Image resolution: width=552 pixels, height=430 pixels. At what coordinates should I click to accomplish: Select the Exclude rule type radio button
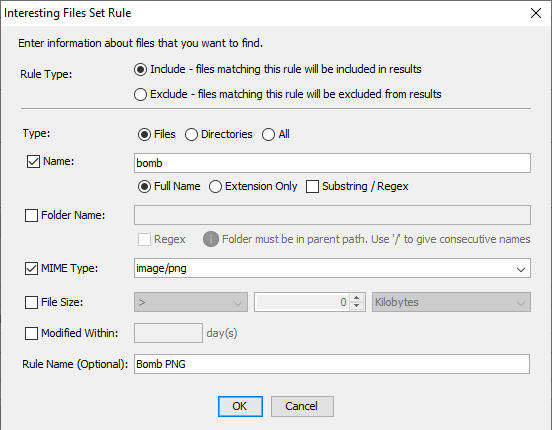coord(140,94)
